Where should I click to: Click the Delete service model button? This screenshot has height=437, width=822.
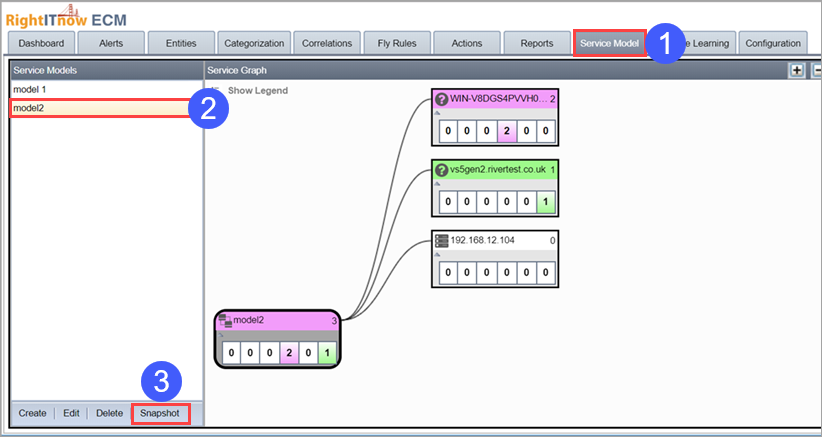click(110, 413)
